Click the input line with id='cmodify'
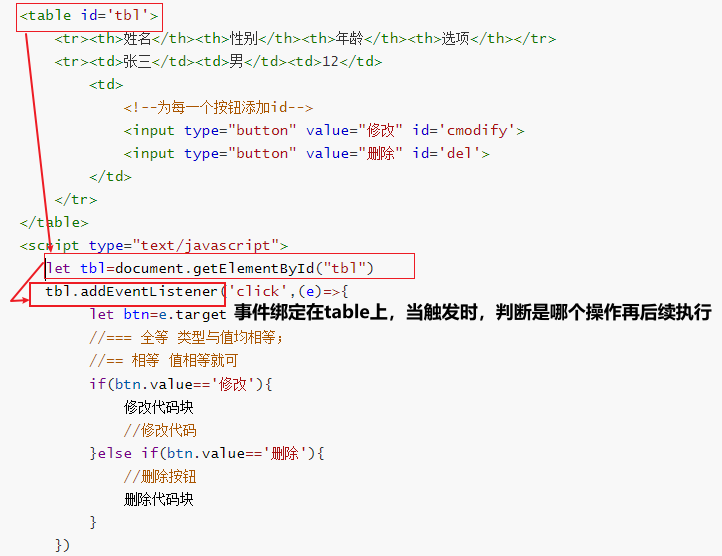Viewport: 722px width, 556px height. pos(324,130)
